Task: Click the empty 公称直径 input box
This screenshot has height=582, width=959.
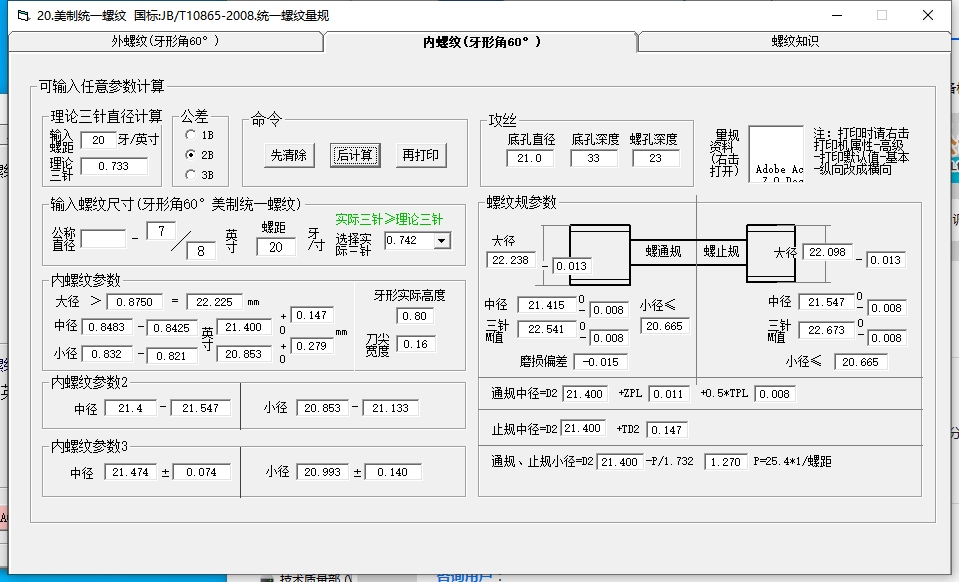Action: pos(103,239)
